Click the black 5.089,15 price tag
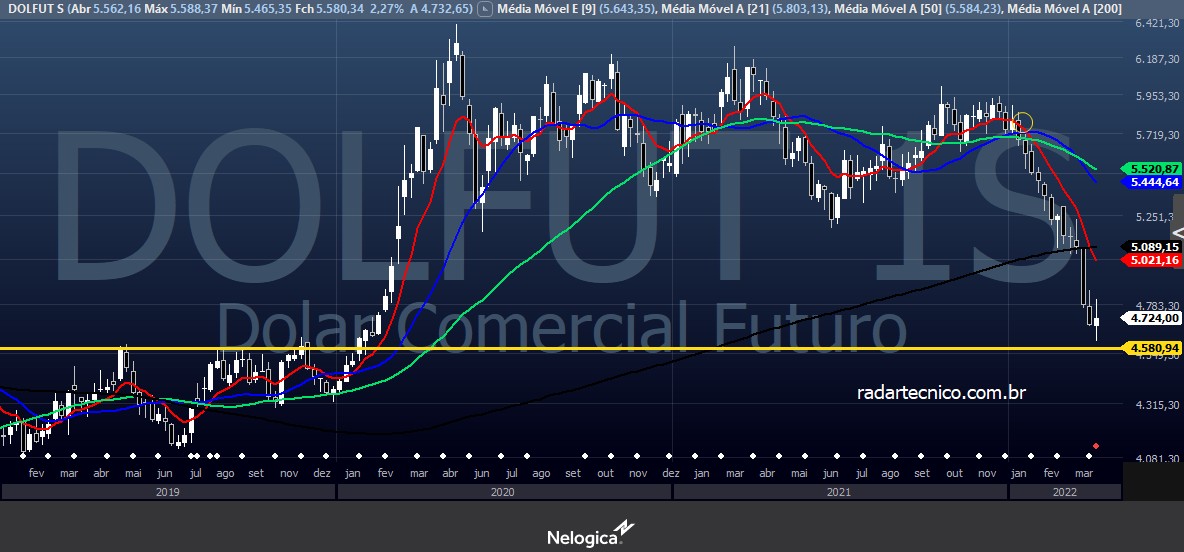The height and width of the screenshot is (552, 1184). coord(1152,246)
